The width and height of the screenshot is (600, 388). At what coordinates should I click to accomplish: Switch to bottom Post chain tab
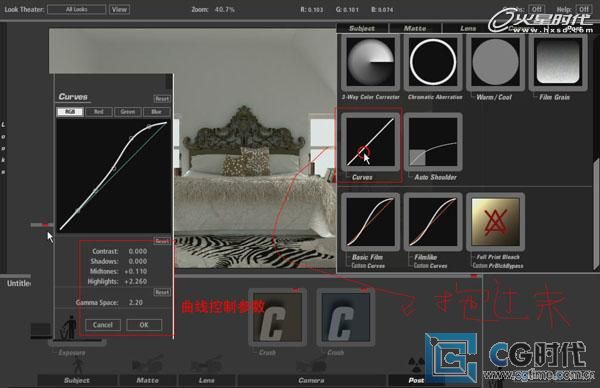coord(416,380)
